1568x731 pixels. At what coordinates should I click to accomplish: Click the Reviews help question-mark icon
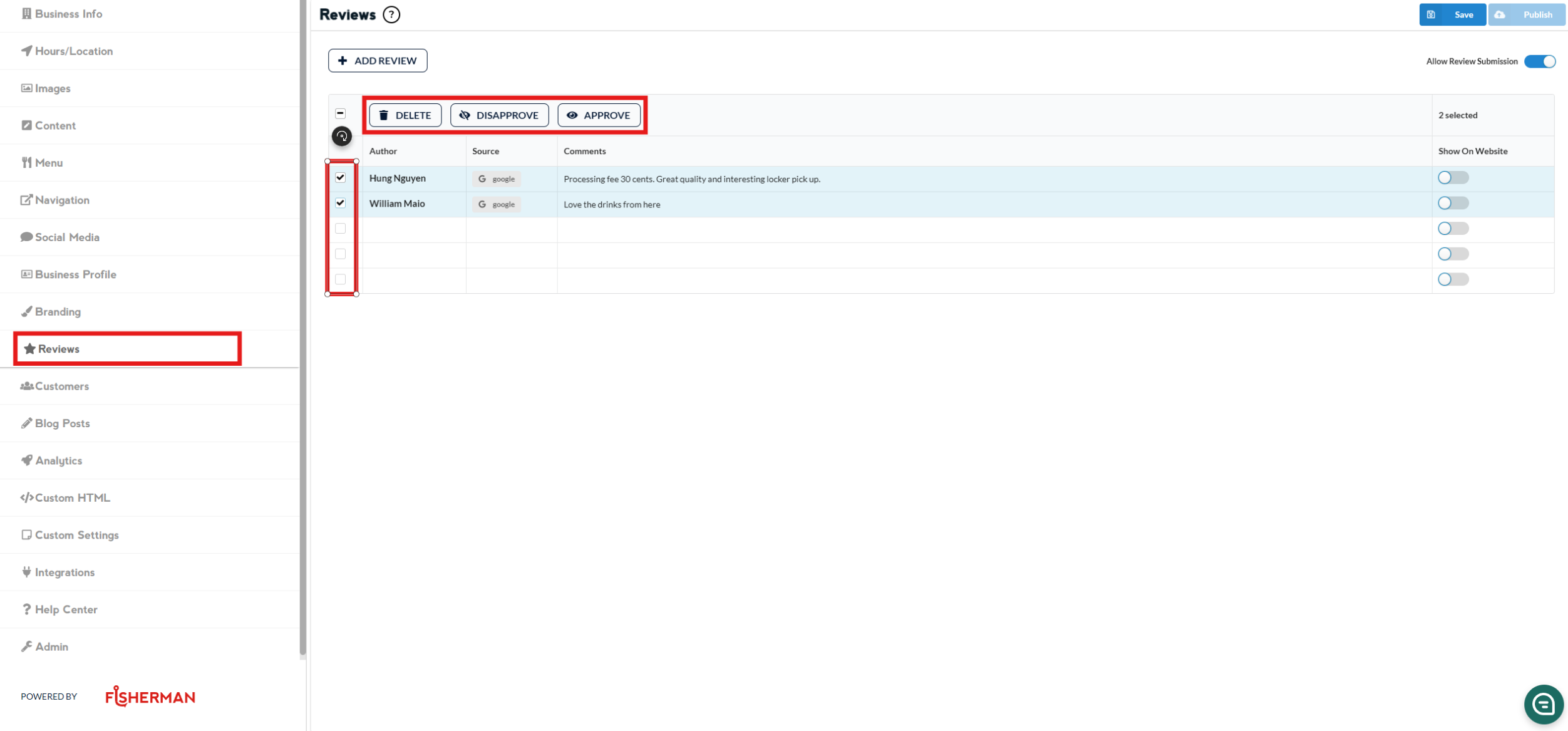[391, 14]
